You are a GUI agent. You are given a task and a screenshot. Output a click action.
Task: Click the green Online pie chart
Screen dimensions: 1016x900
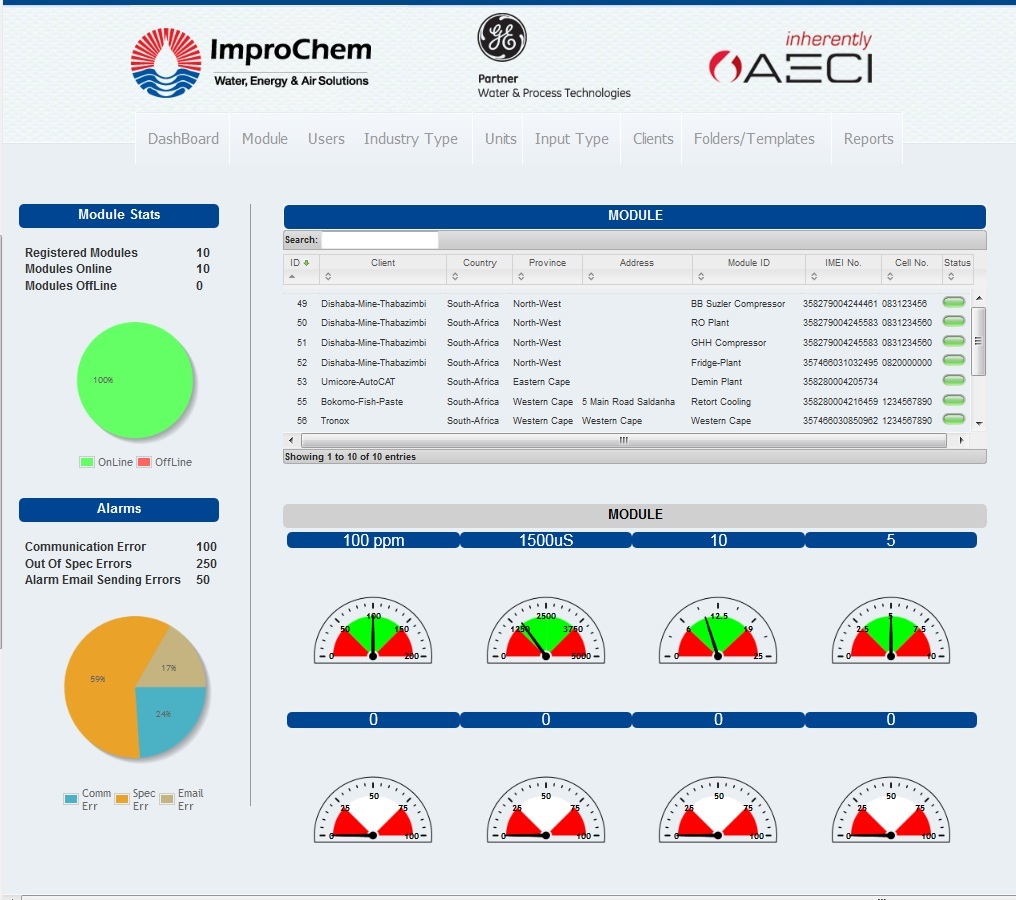pyautogui.click(x=134, y=382)
